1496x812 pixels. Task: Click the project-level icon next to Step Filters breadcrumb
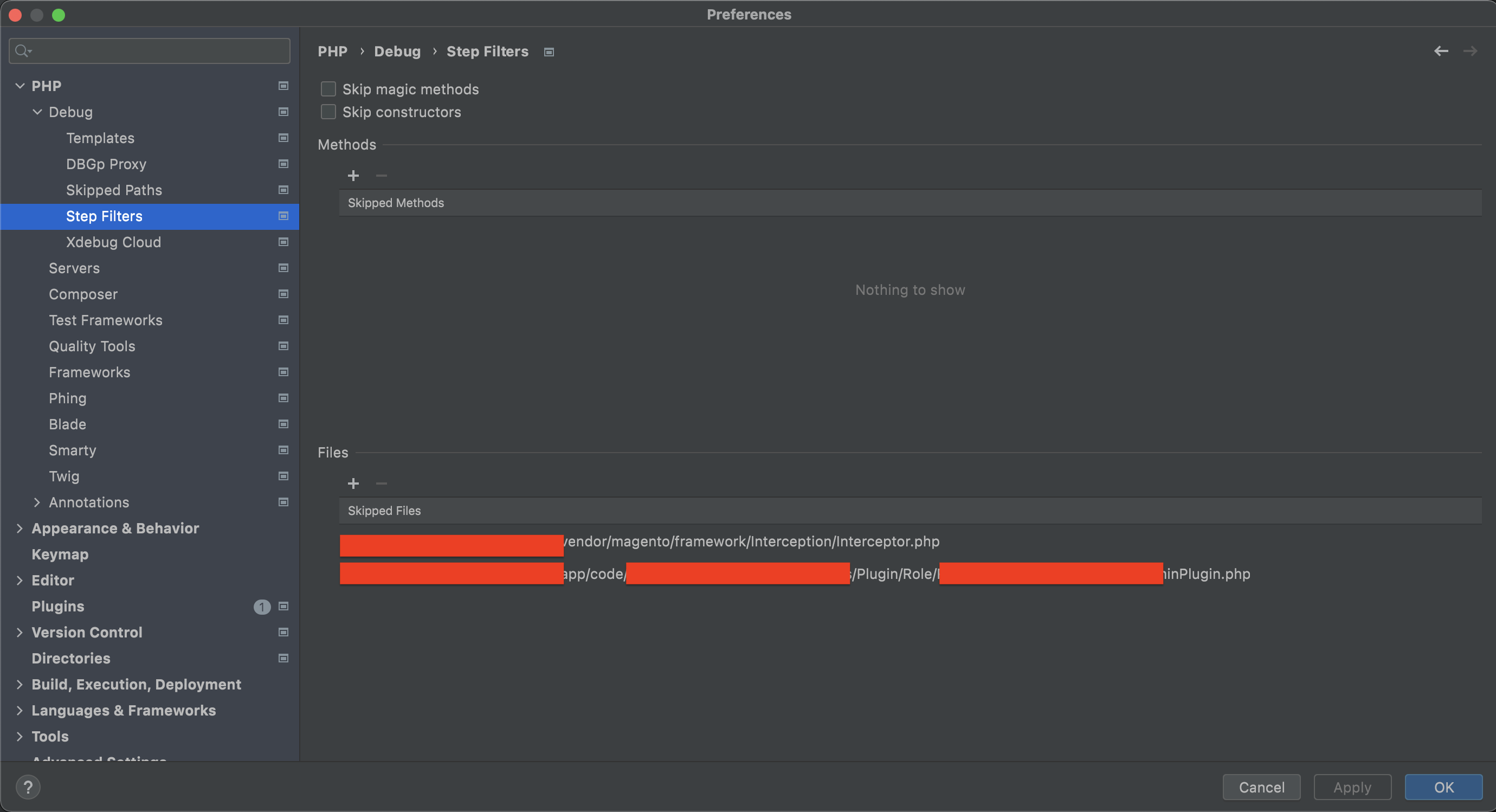point(549,52)
